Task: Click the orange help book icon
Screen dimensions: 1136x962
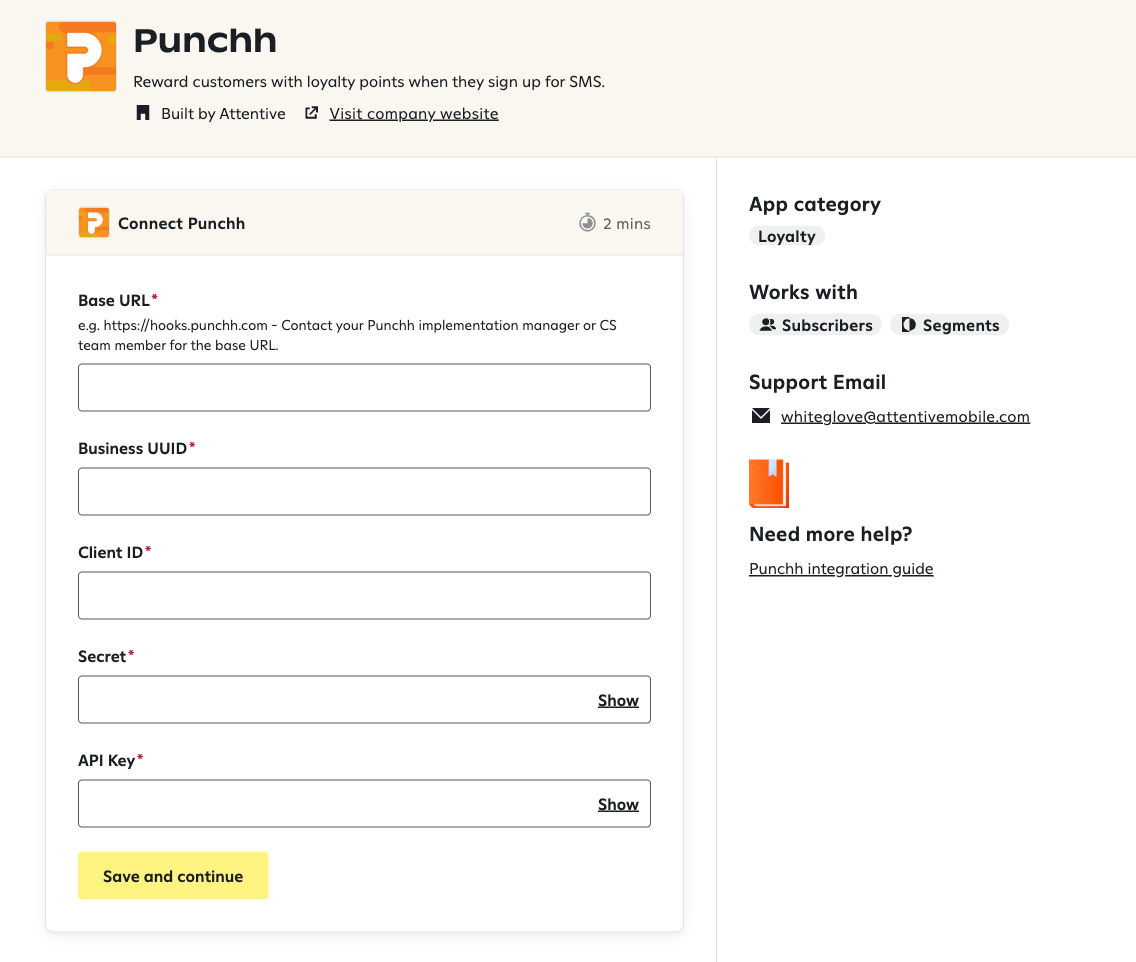Action: (x=769, y=483)
